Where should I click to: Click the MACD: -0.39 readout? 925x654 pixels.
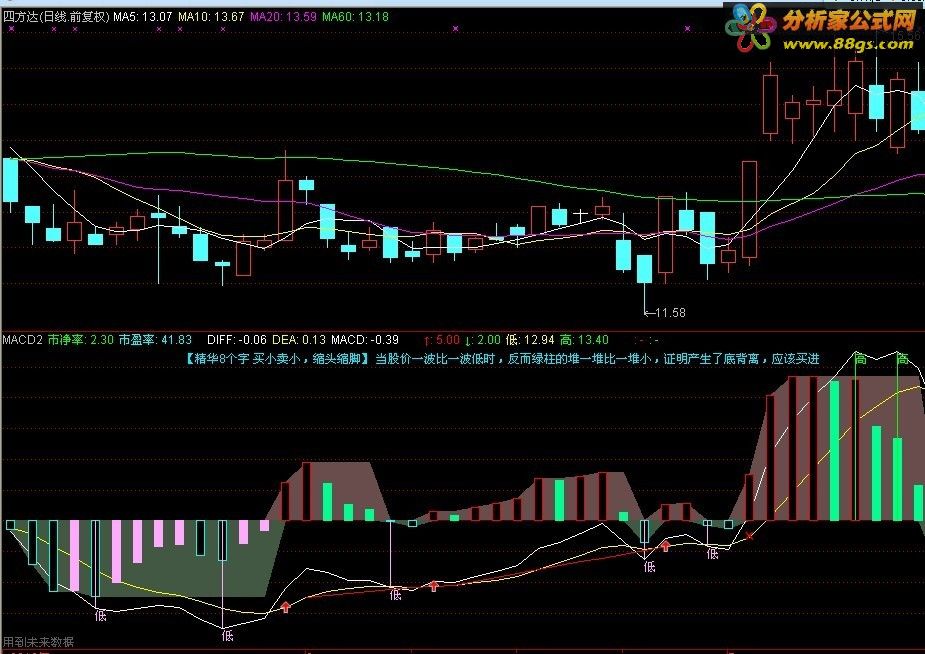pyautogui.click(x=365, y=340)
